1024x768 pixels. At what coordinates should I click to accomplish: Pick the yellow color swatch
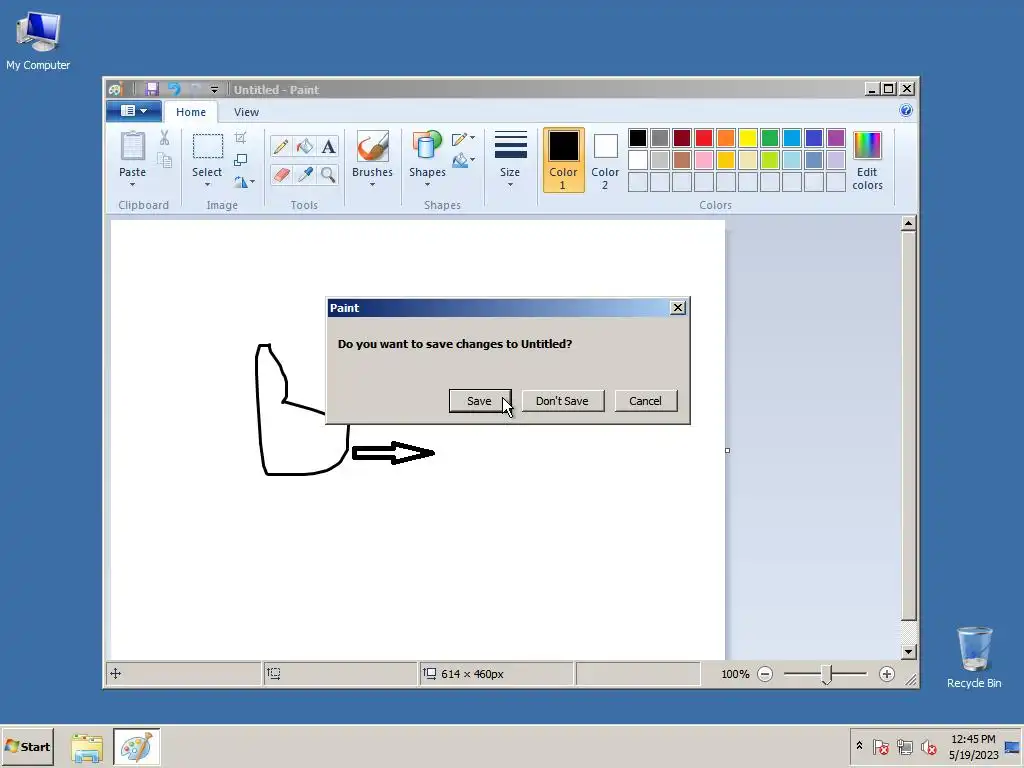pos(748,138)
